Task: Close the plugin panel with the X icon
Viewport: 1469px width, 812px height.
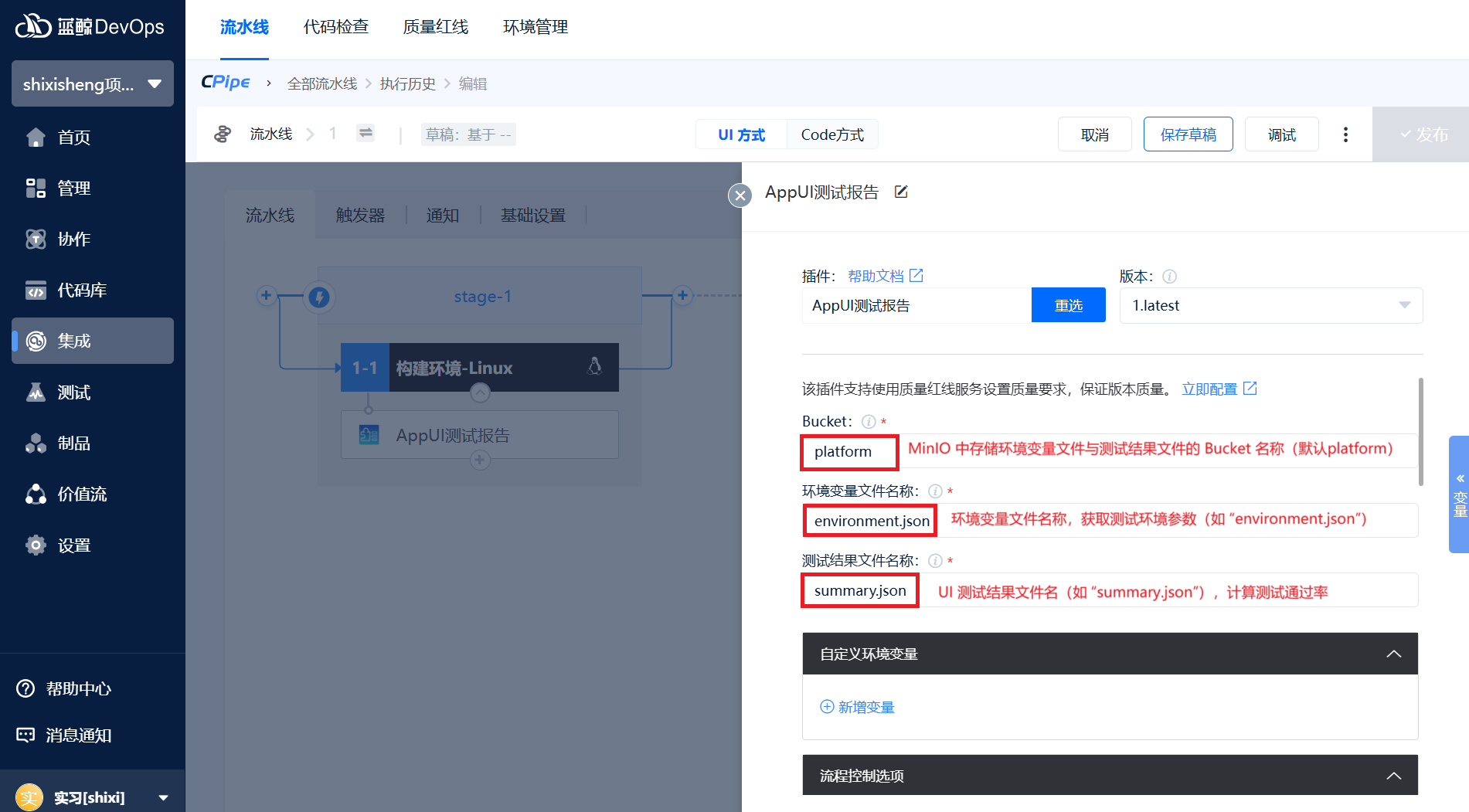Action: [x=740, y=195]
